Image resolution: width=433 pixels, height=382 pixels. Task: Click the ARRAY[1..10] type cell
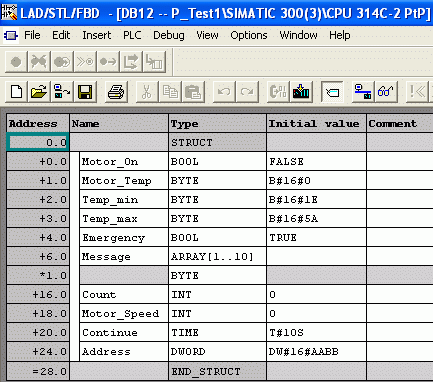point(218,257)
